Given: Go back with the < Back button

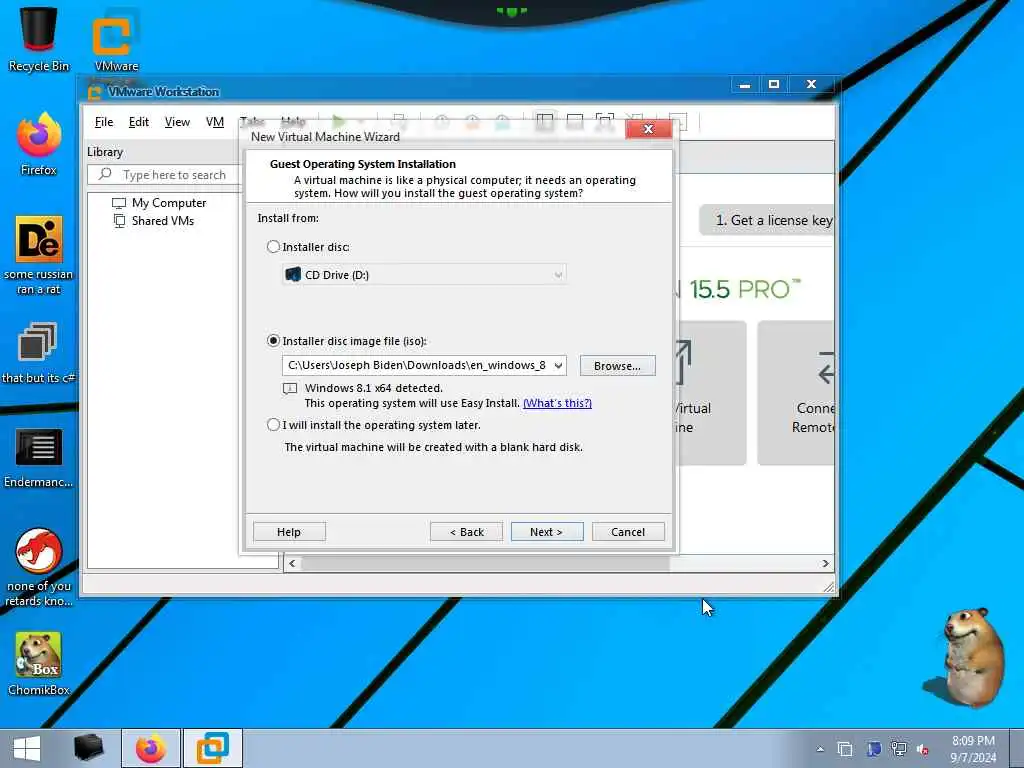Looking at the screenshot, I should click(466, 532).
